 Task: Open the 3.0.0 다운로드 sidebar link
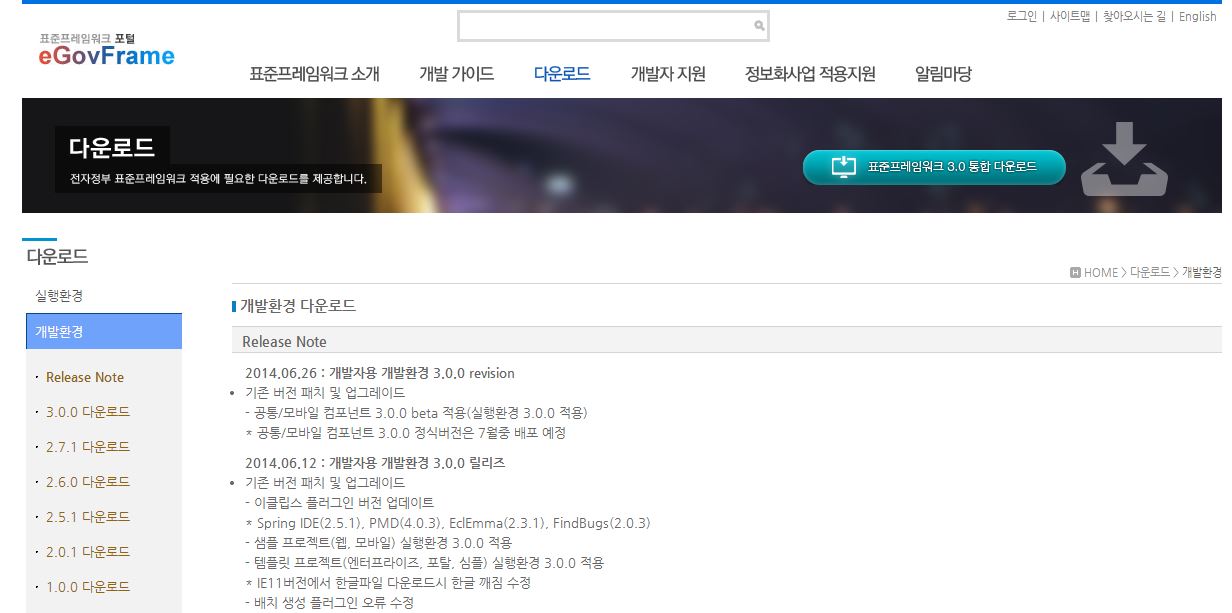click(x=88, y=412)
